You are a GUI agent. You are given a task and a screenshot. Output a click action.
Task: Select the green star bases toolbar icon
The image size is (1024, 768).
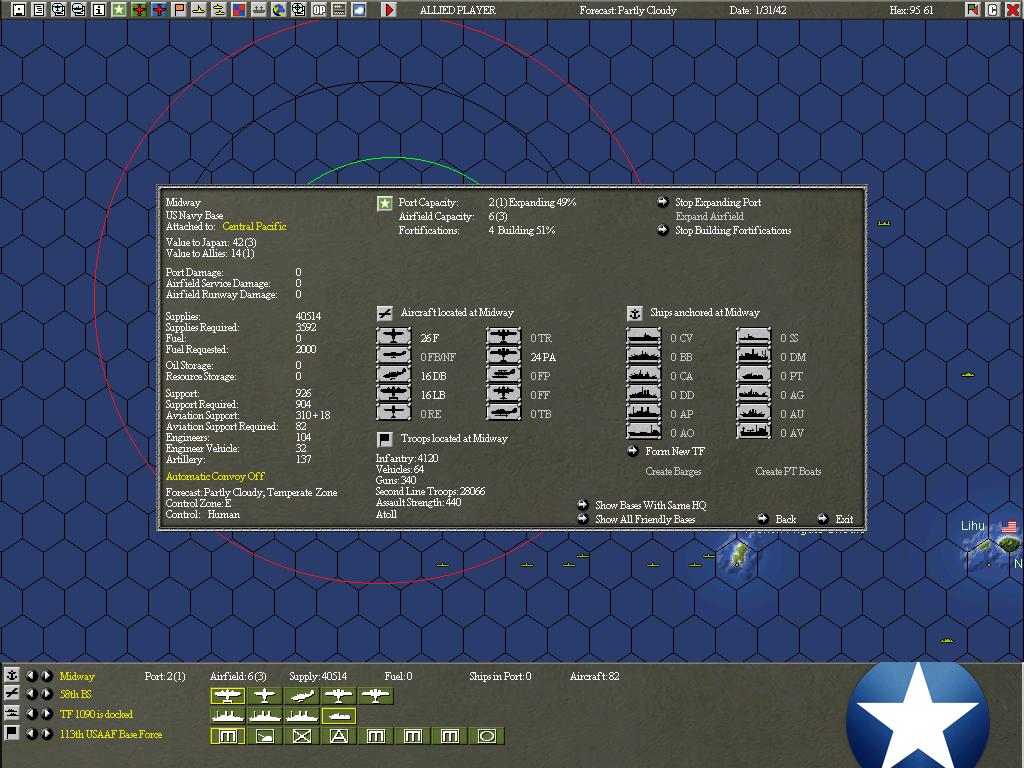122,9
